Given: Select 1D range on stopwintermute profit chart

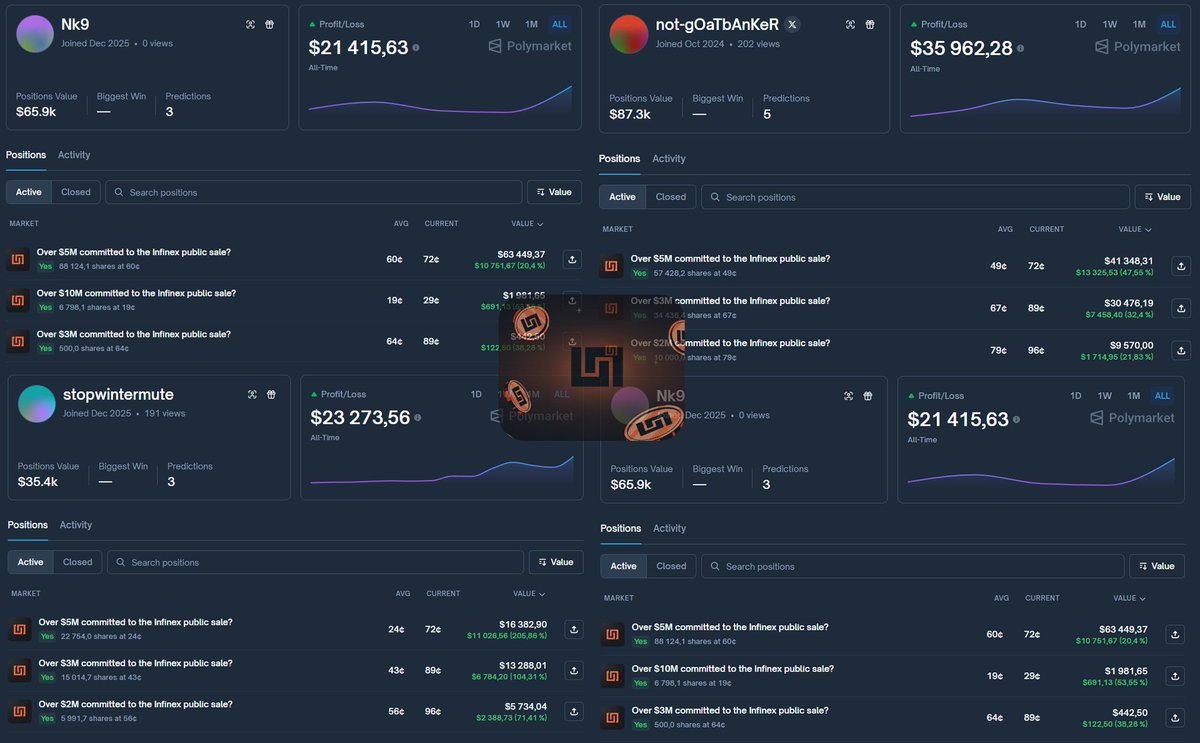Looking at the screenshot, I should (476, 394).
